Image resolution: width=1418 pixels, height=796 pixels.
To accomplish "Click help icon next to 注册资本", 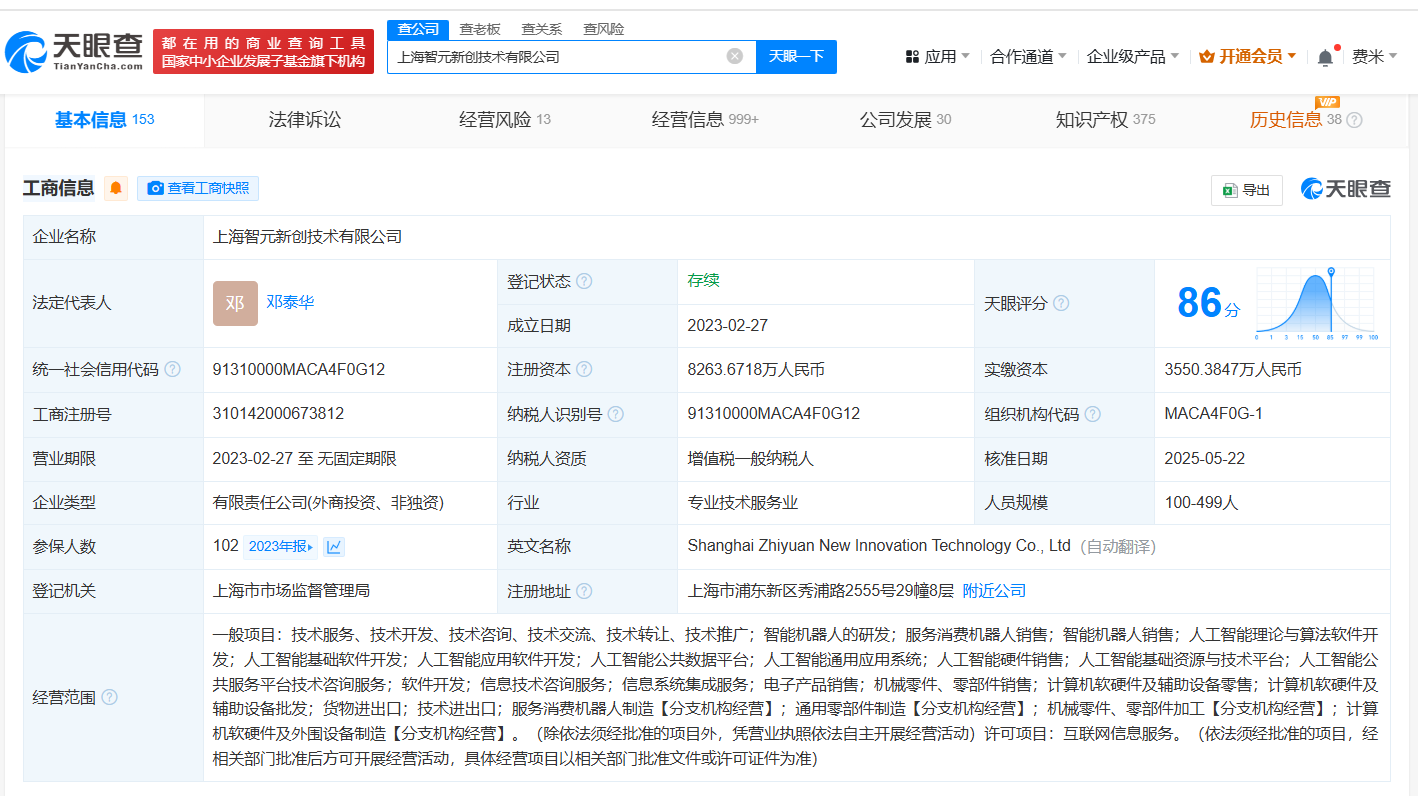I will (584, 369).
